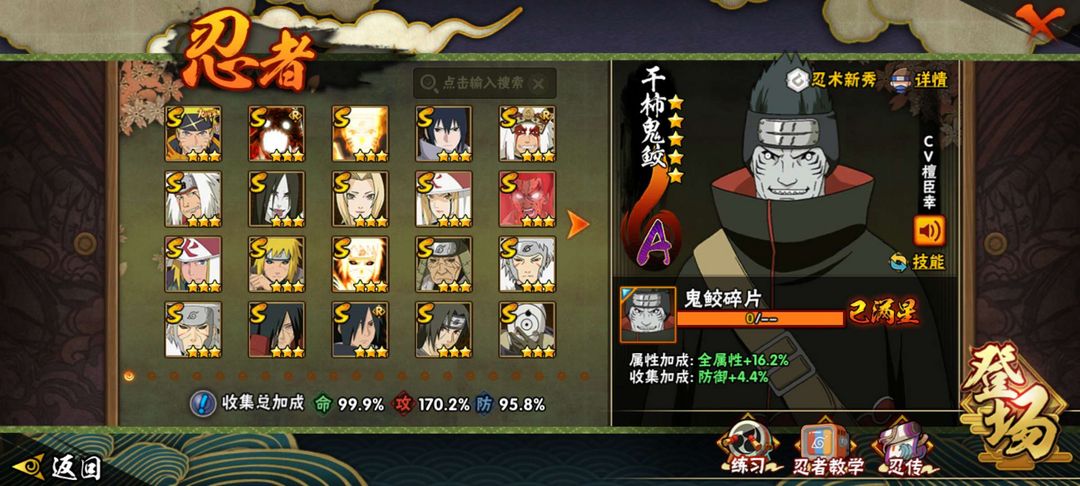The height and width of the screenshot is (486, 1080).
Task: Select the first page indicator dot
Action: (x=129, y=376)
